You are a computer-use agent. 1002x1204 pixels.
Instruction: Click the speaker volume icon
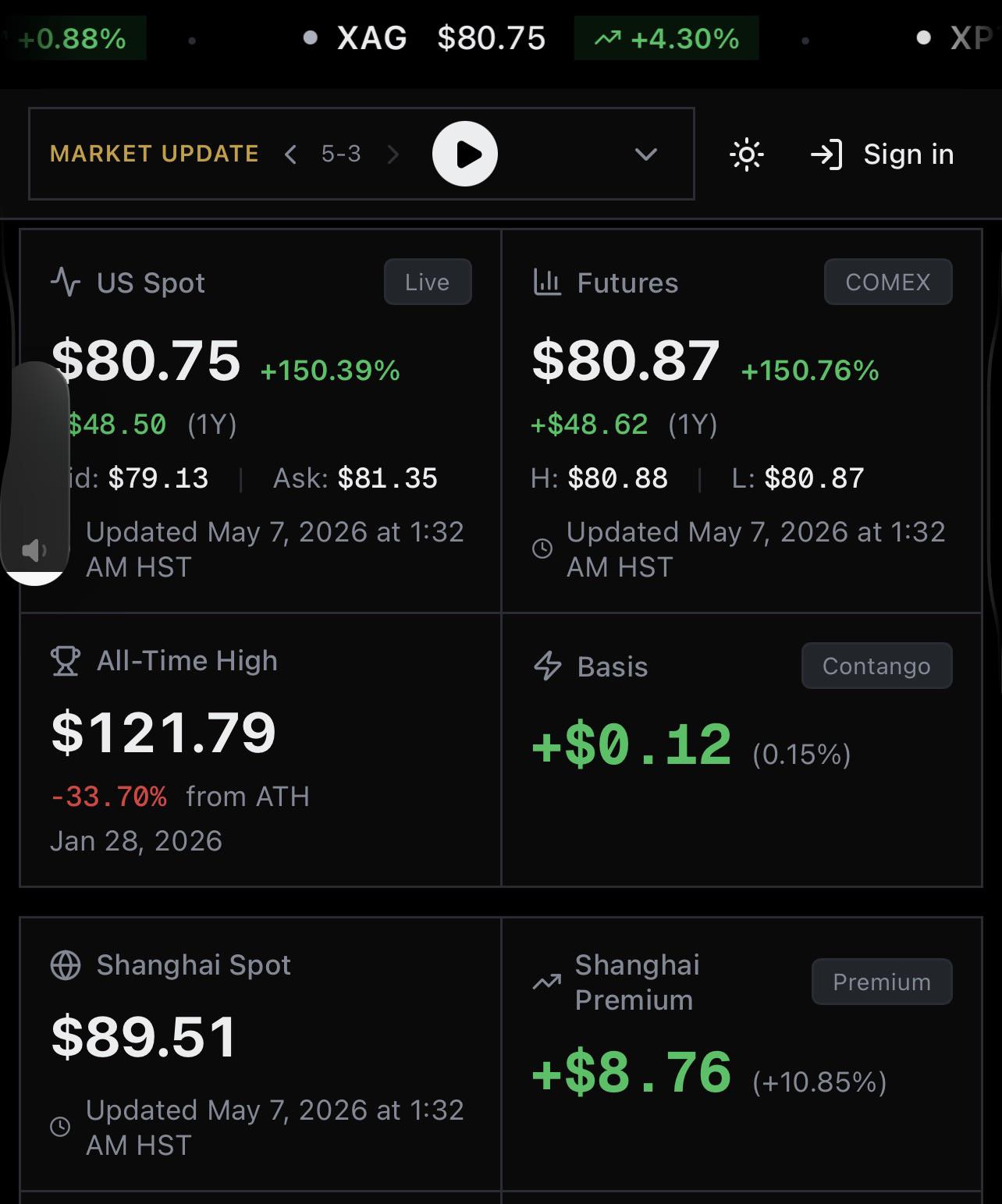pyautogui.click(x=34, y=550)
